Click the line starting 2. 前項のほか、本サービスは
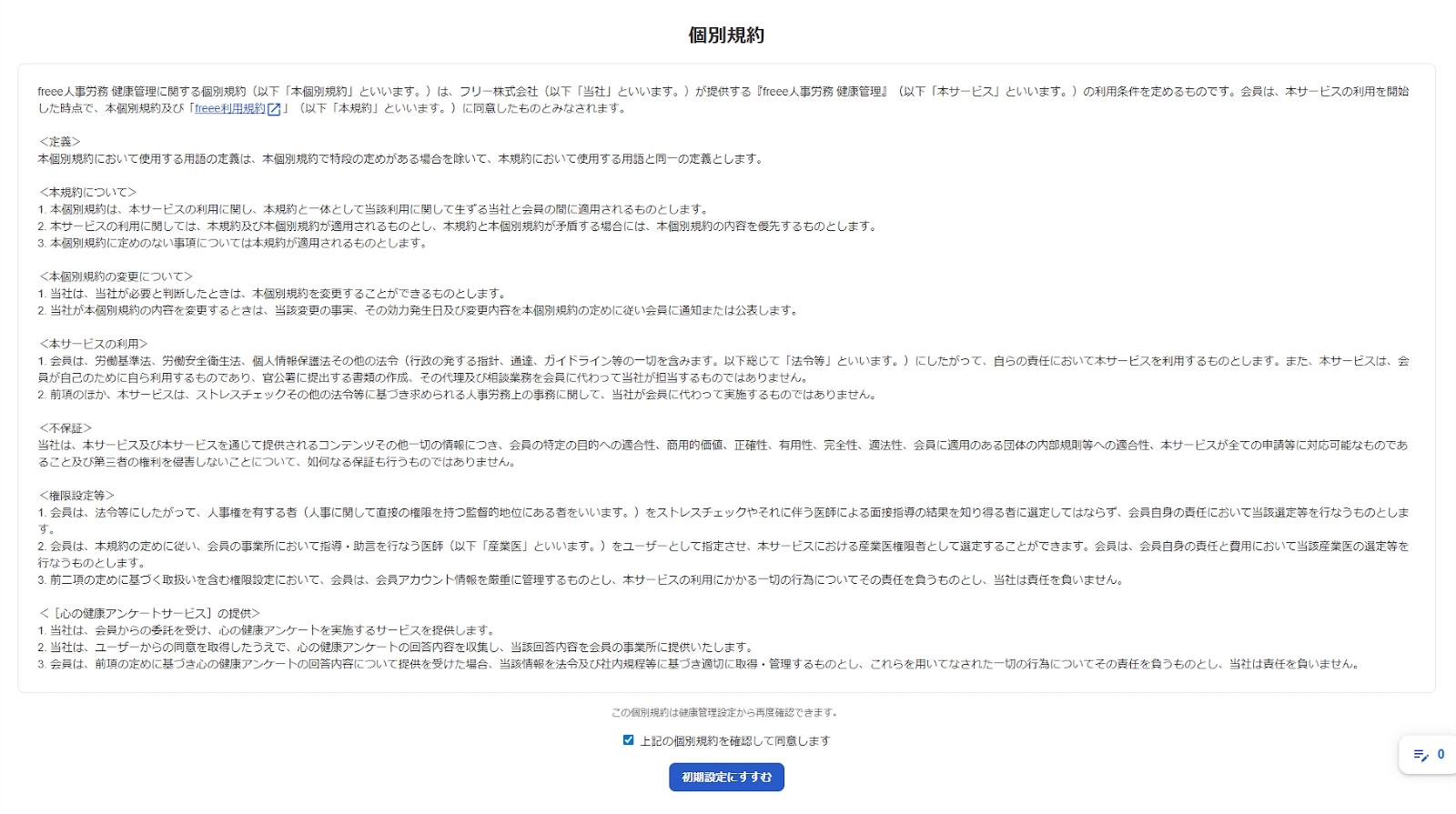 tap(459, 395)
